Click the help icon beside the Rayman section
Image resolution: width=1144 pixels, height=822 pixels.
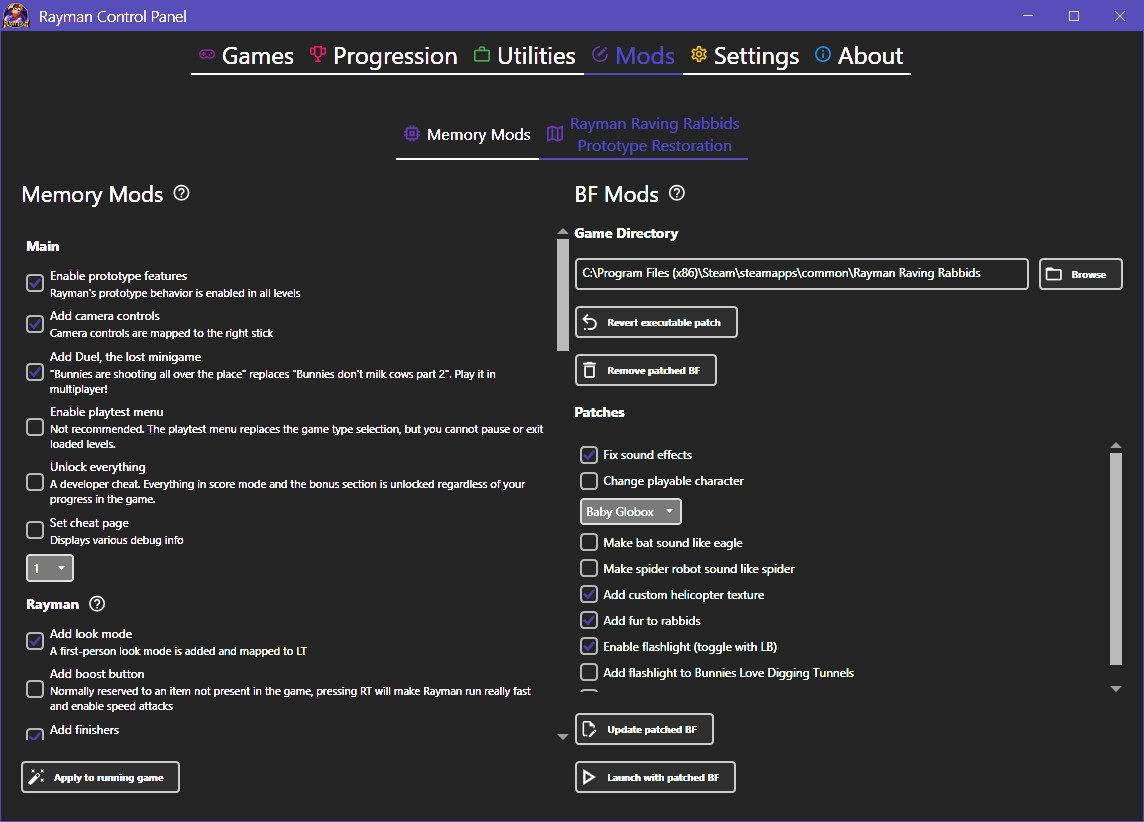(96, 604)
